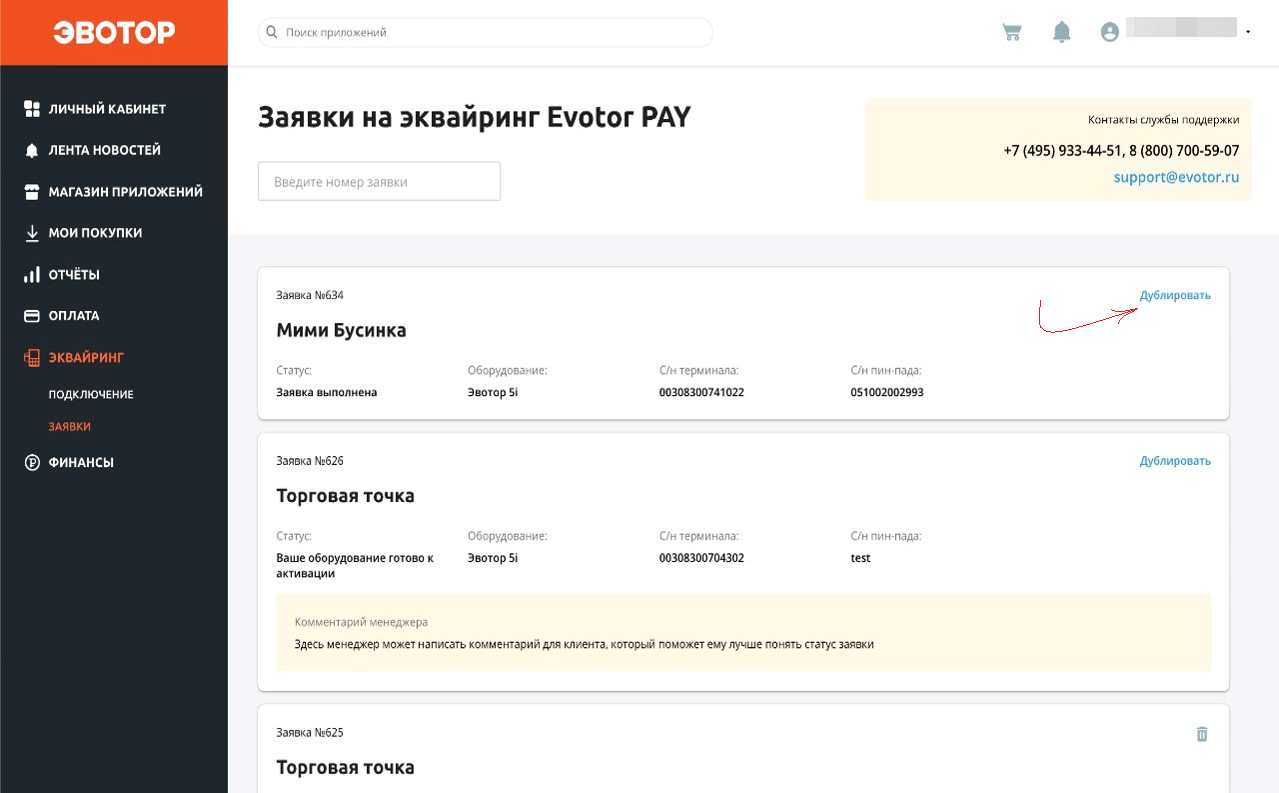Click status Ваше оборудование готово к активации
The width and height of the screenshot is (1279, 793).
point(355,566)
